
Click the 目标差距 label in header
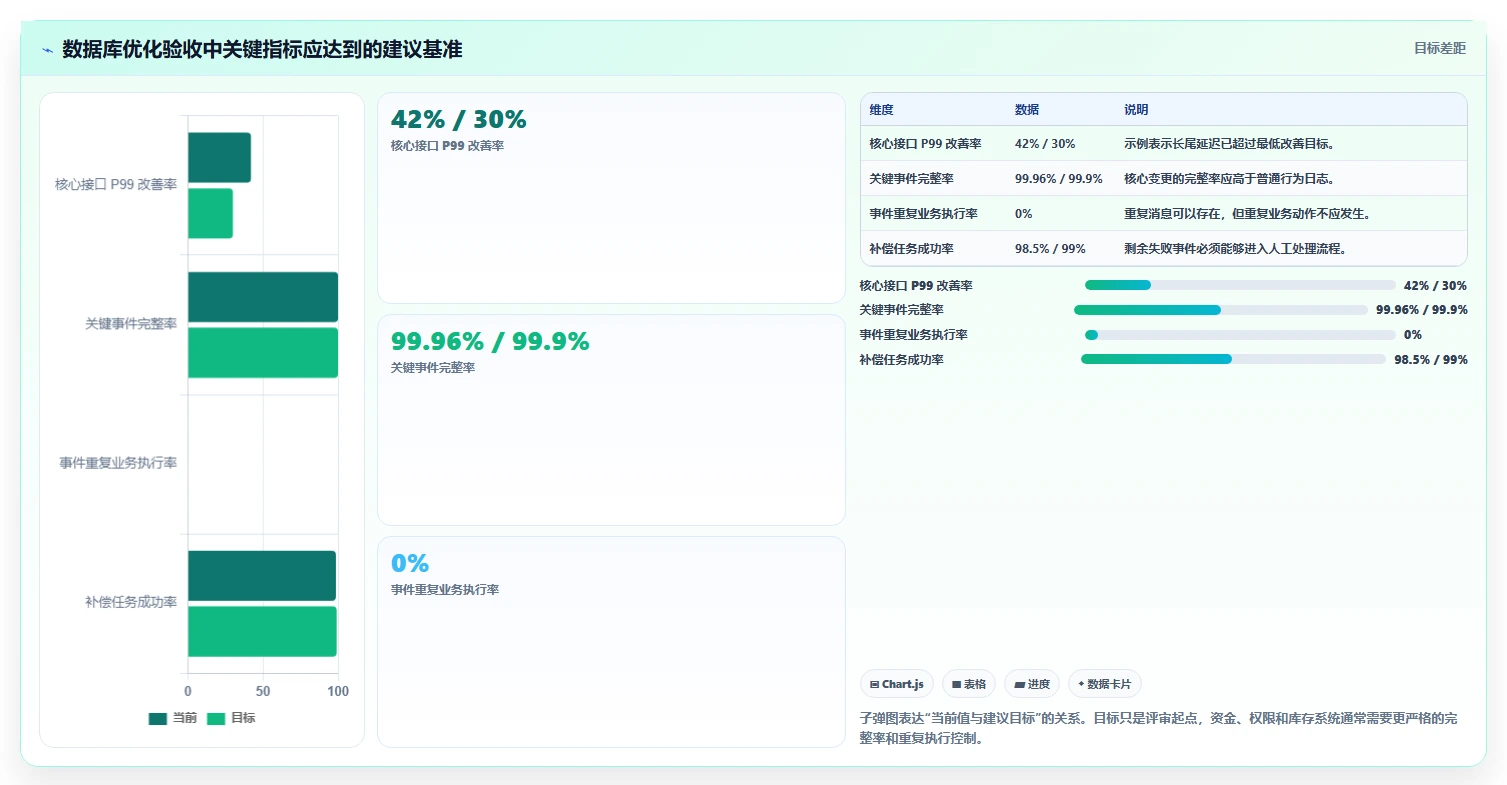coord(1440,48)
